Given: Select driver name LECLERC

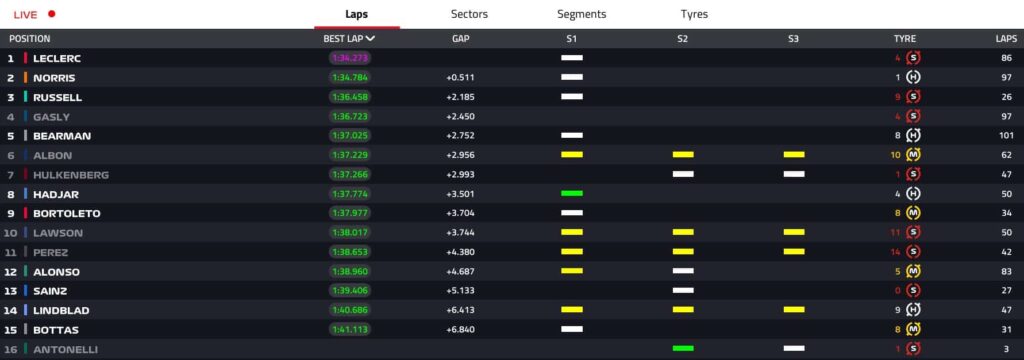Looking at the screenshot, I should pos(57,58).
